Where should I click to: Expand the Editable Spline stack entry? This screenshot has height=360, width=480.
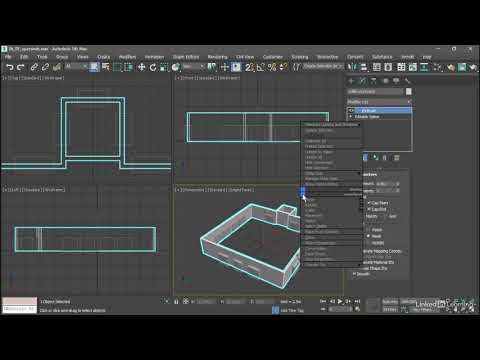point(351,117)
